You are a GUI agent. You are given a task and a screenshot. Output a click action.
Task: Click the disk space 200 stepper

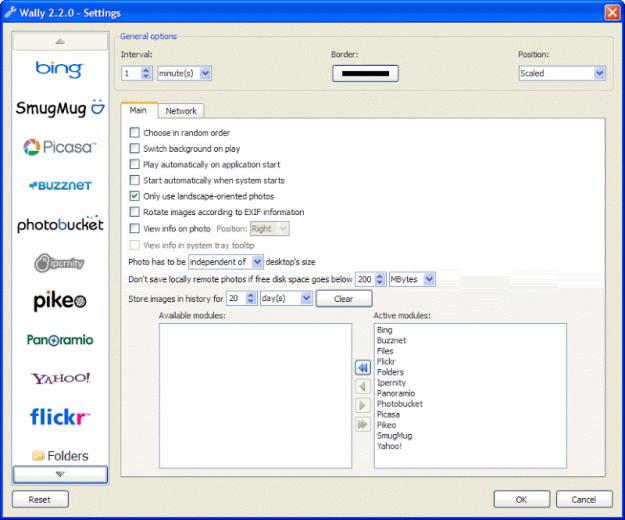(x=380, y=279)
